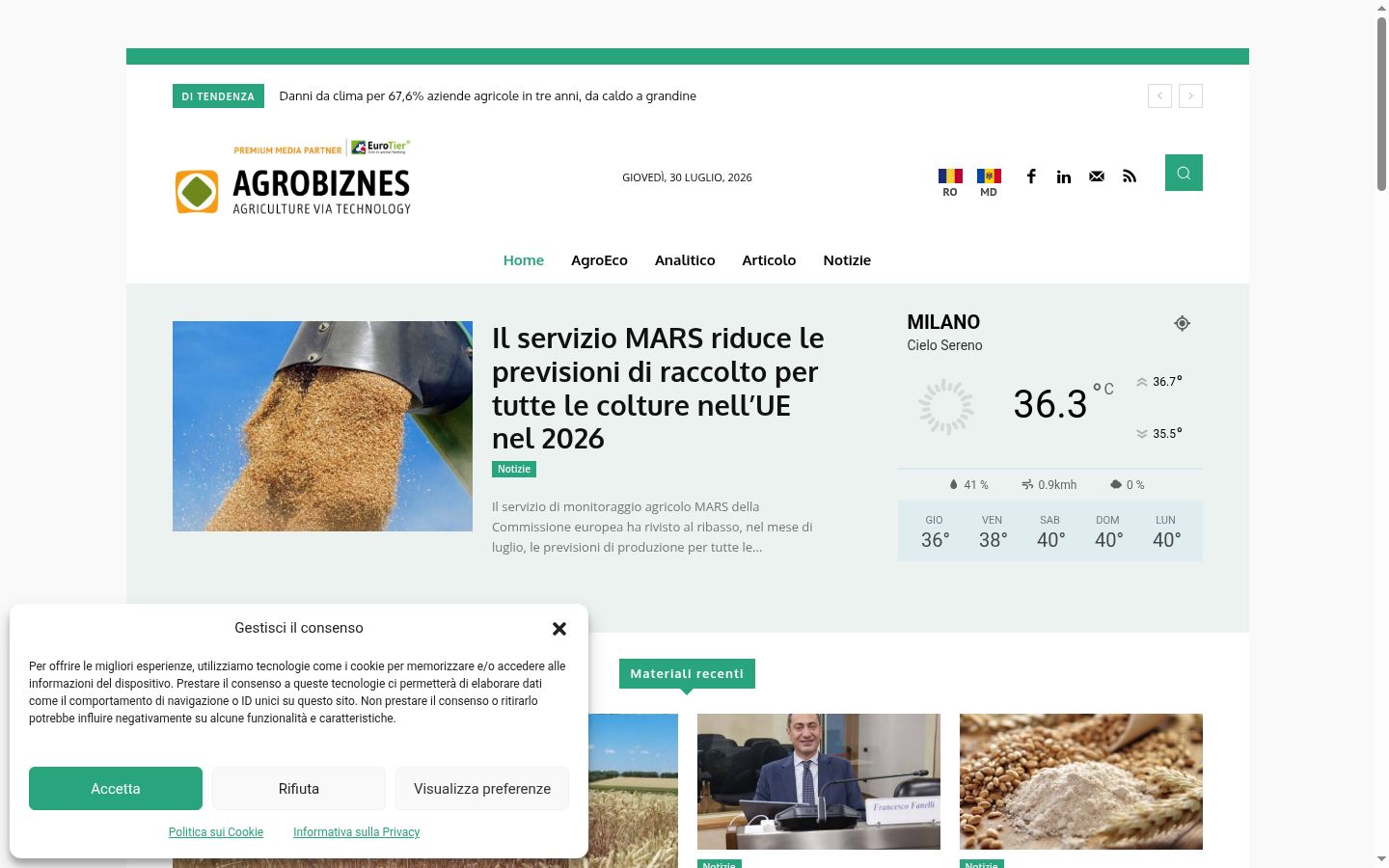Click the Materiali recenti section label

coord(687,673)
